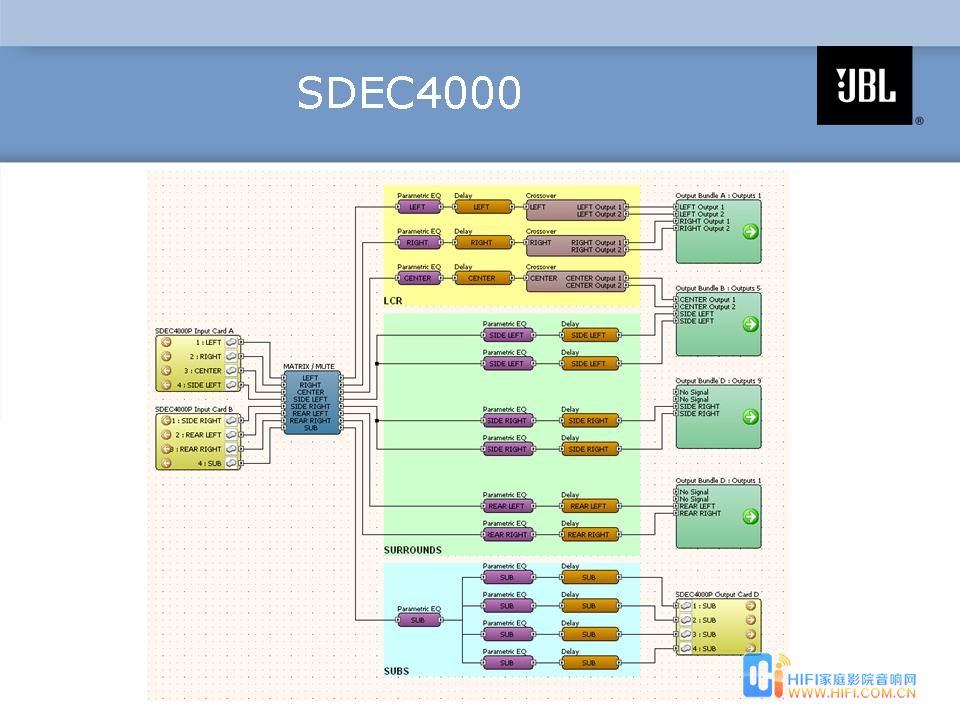The image size is (960, 720).
Task: Open the RIGHT Crossover block
Action: 576,246
